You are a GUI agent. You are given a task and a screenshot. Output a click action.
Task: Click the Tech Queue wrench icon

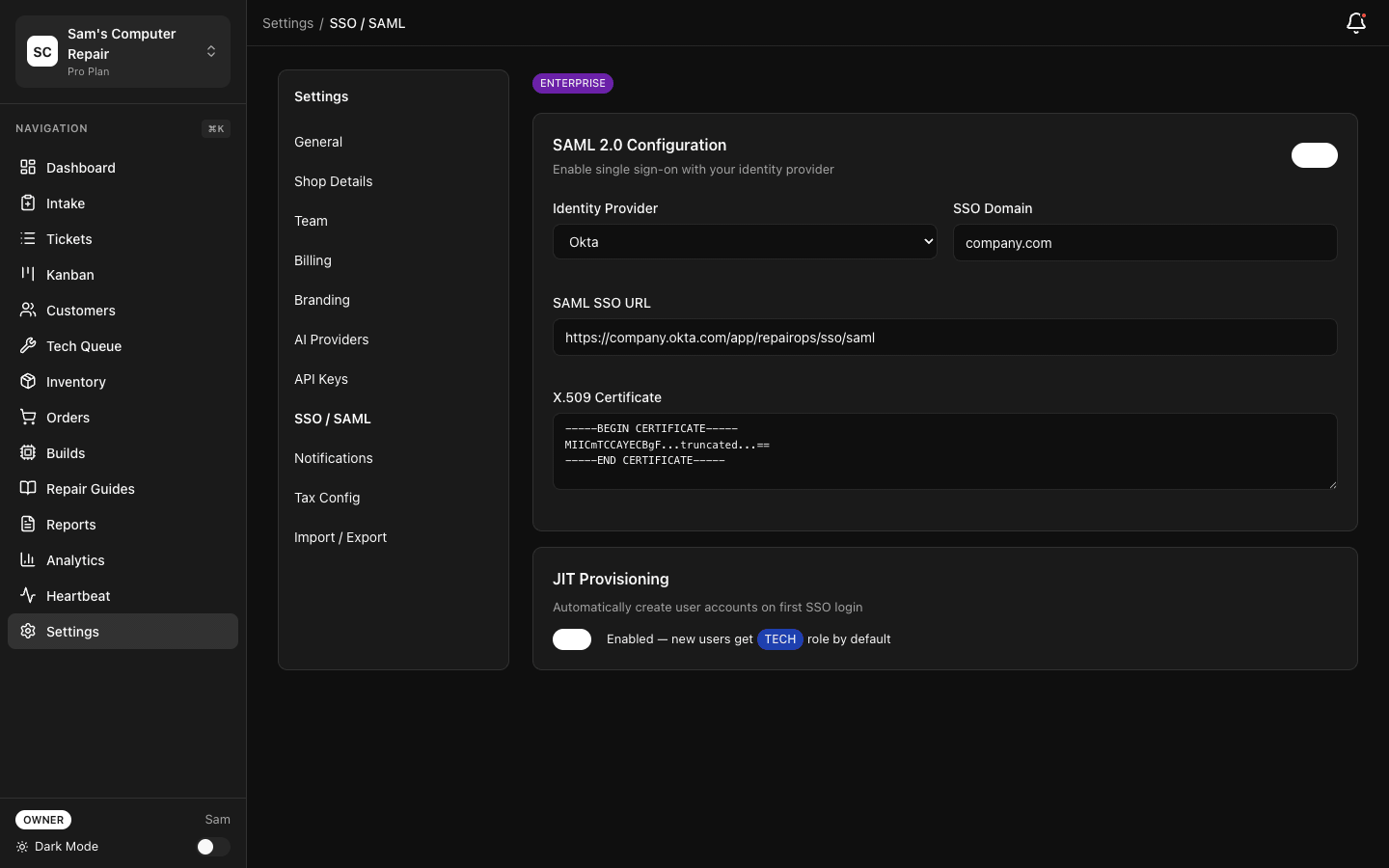(28, 346)
